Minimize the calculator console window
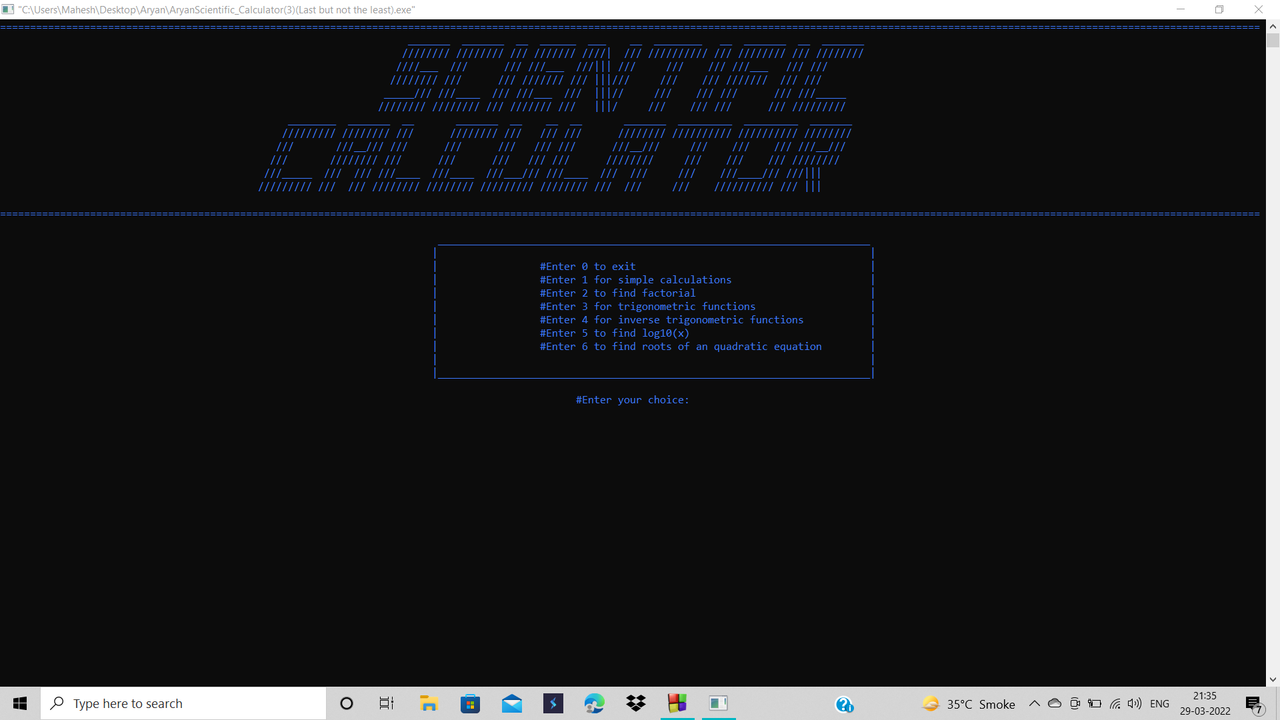The height and width of the screenshot is (720, 1280). pyautogui.click(x=1180, y=9)
